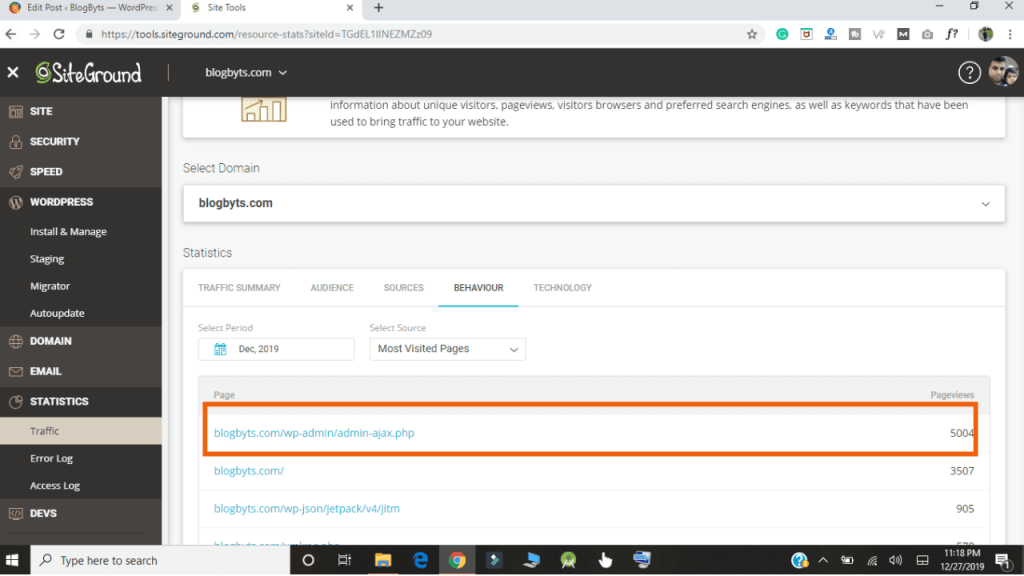Collapse the sidebar with the X icon
The width and height of the screenshot is (1024, 576).
pyautogui.click(x=13, y=72)
